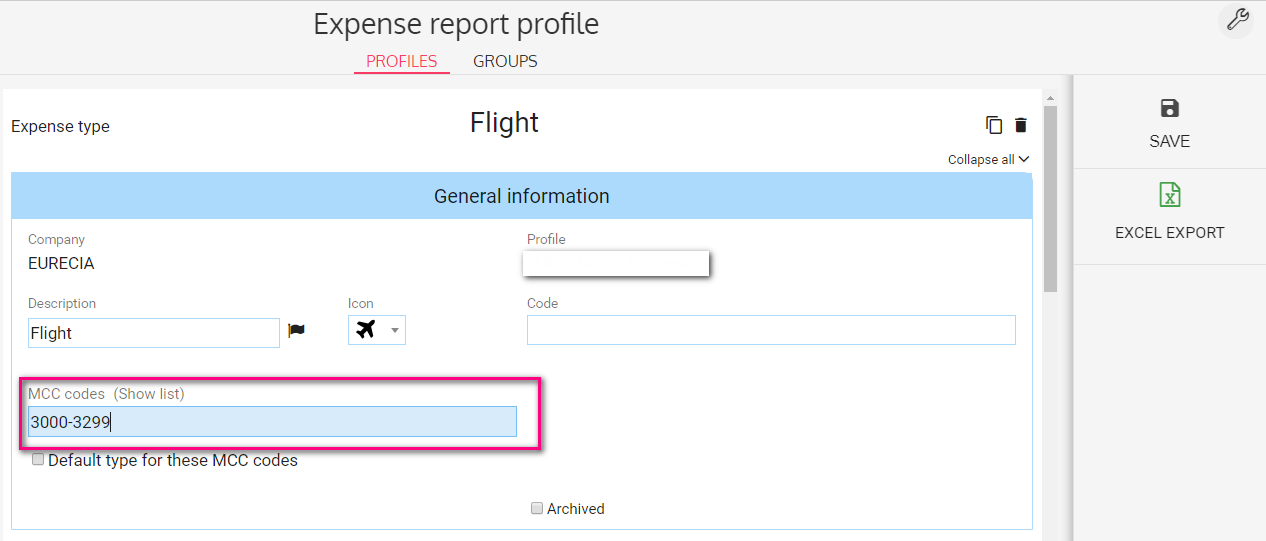Check Default type for these MCC codes
Viewport: 1266px width, 541px height.
[x=38, y=459]
